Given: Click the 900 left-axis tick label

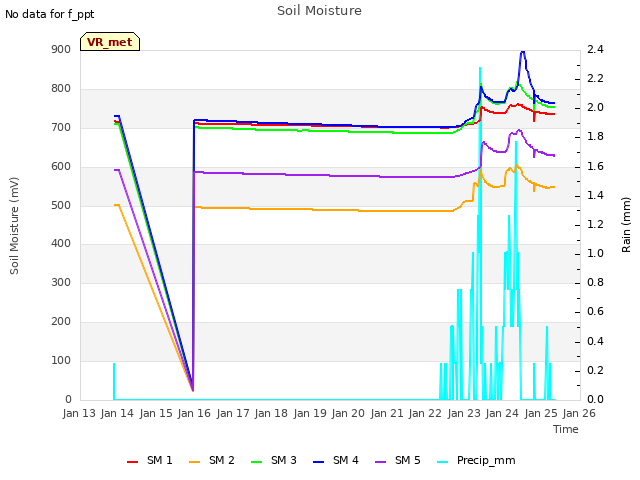Looking at the screenshot, I should (61, 50).
